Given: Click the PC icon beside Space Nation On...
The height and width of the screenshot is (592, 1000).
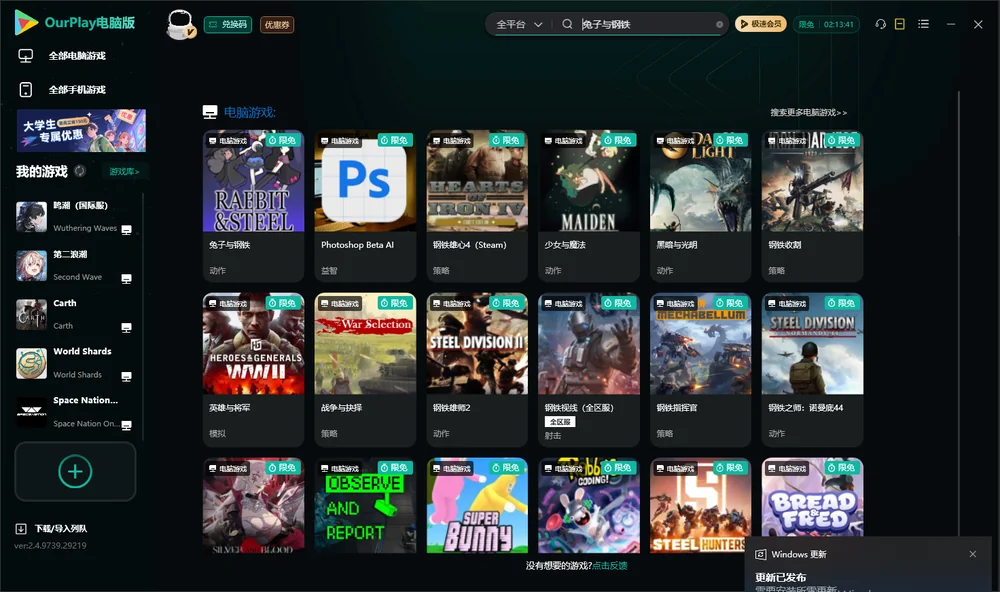Looking at the screenshot, I should coord(126,426).
